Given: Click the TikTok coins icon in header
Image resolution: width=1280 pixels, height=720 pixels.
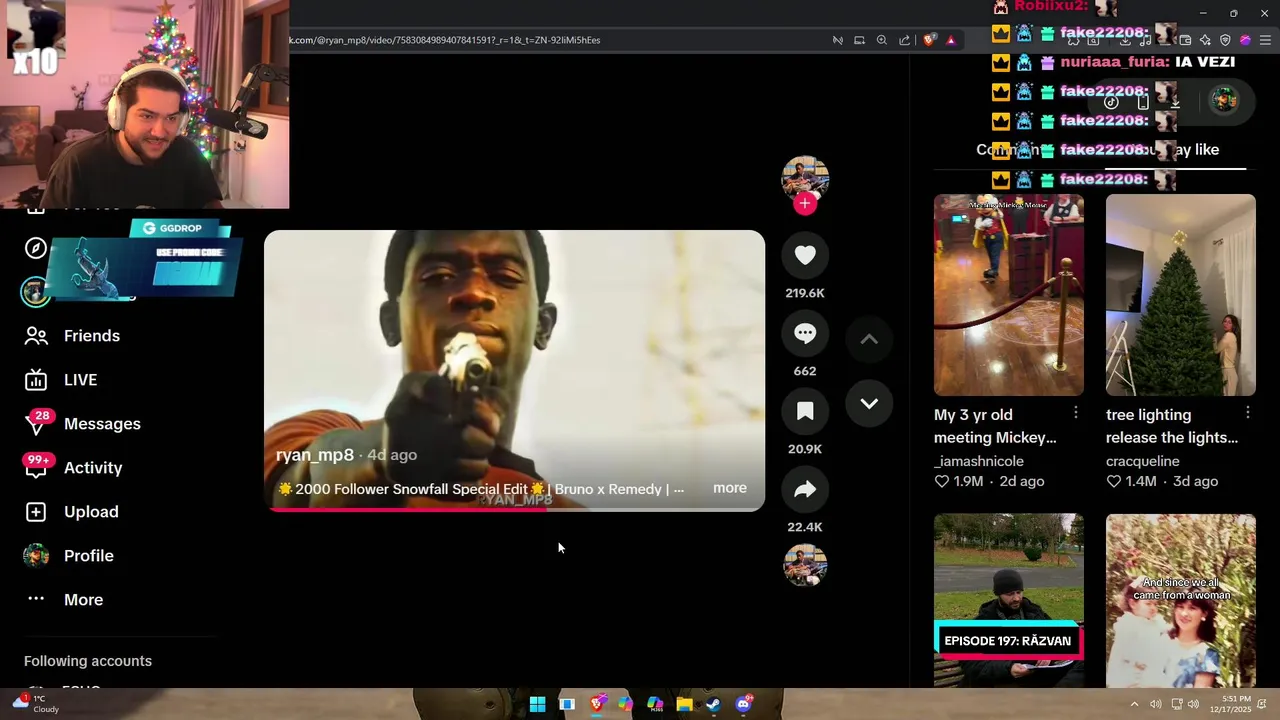Looking at the screenshot, I should pyautogui.click(x=1111, y=102).
